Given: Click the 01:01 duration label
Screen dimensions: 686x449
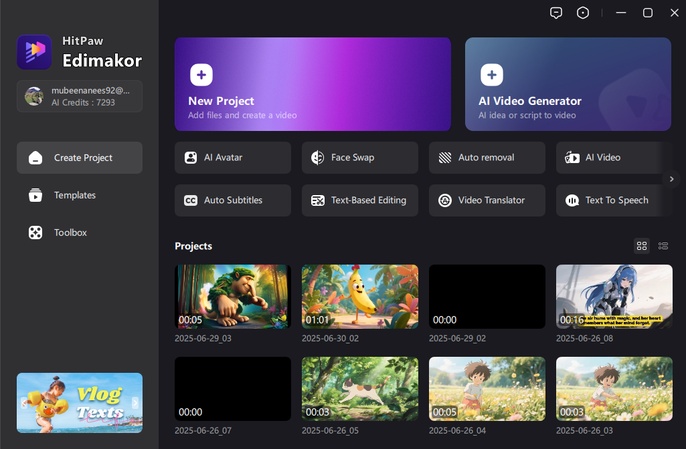Looking at the screenshot, I should [317, 320].
